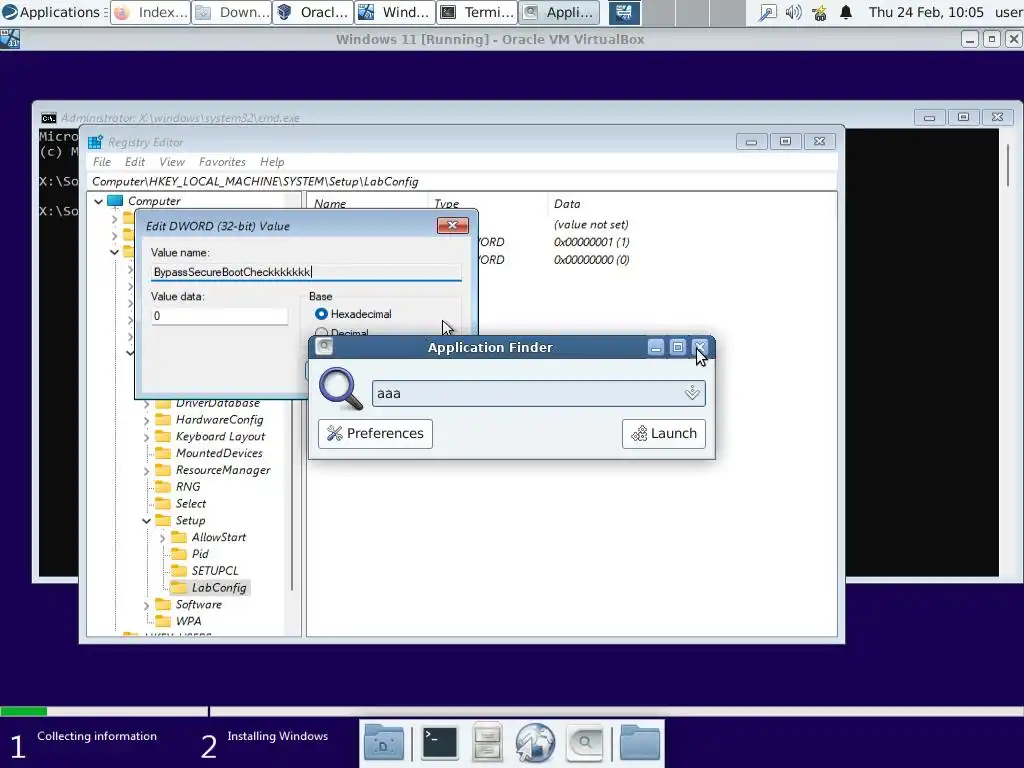Open the clock showing Thu 24 Feb
The width and height of the screenshot is (1024, 768).
[925, 12]
